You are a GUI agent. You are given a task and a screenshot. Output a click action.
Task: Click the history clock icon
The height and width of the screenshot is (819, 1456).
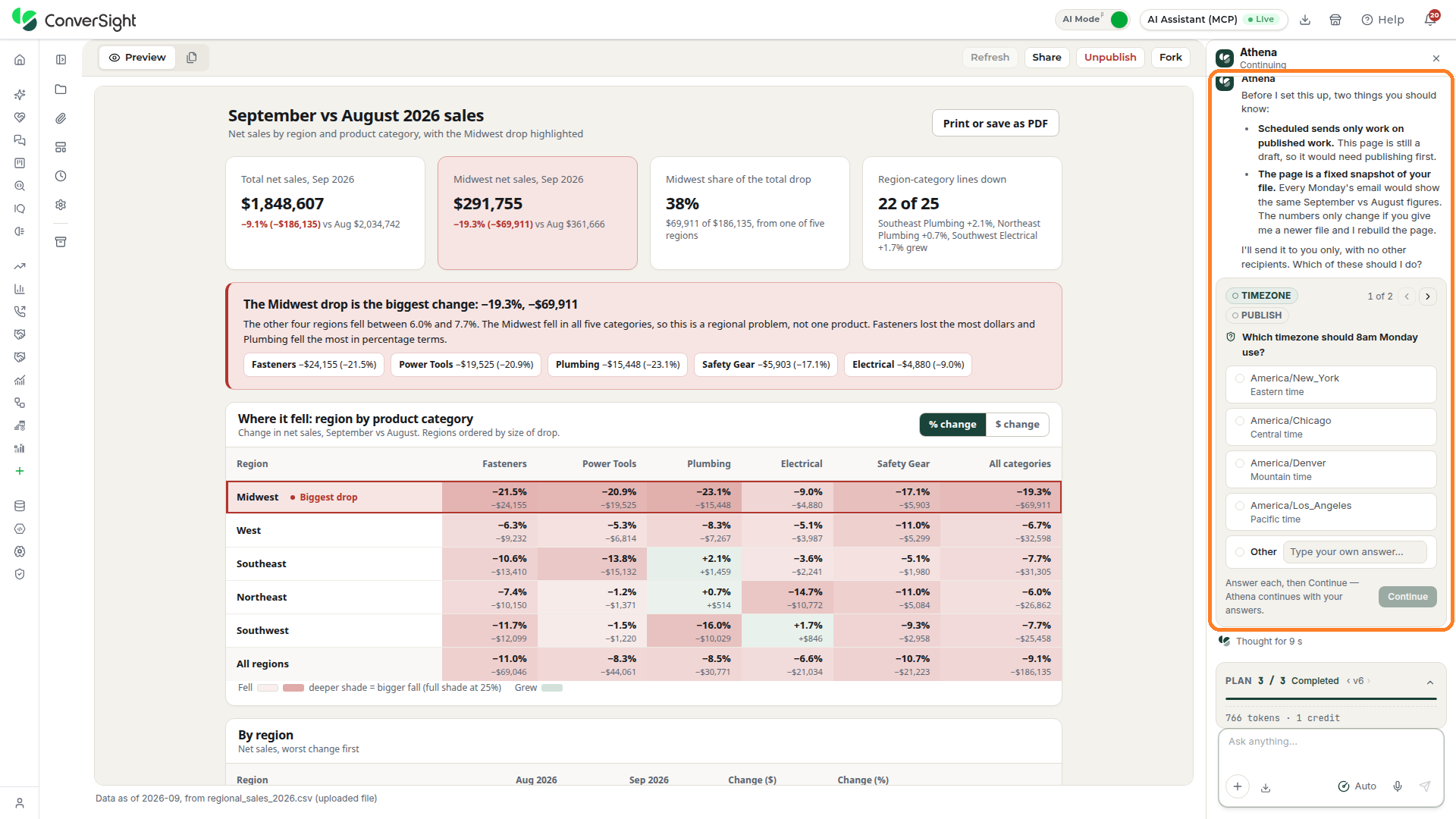click(61, 176)
